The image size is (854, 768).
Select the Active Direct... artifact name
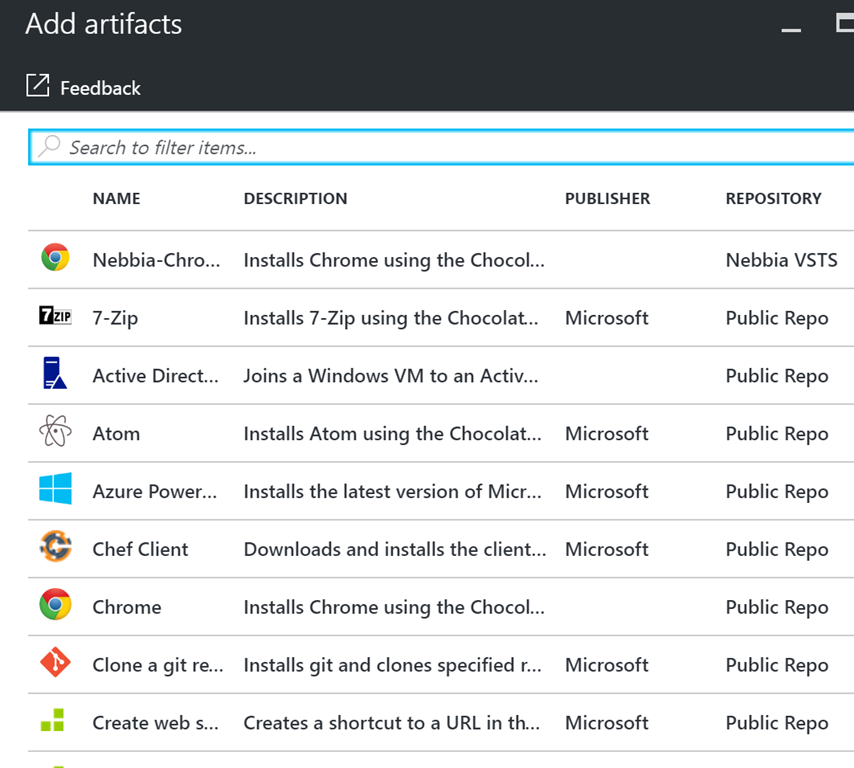coord(155,376)
